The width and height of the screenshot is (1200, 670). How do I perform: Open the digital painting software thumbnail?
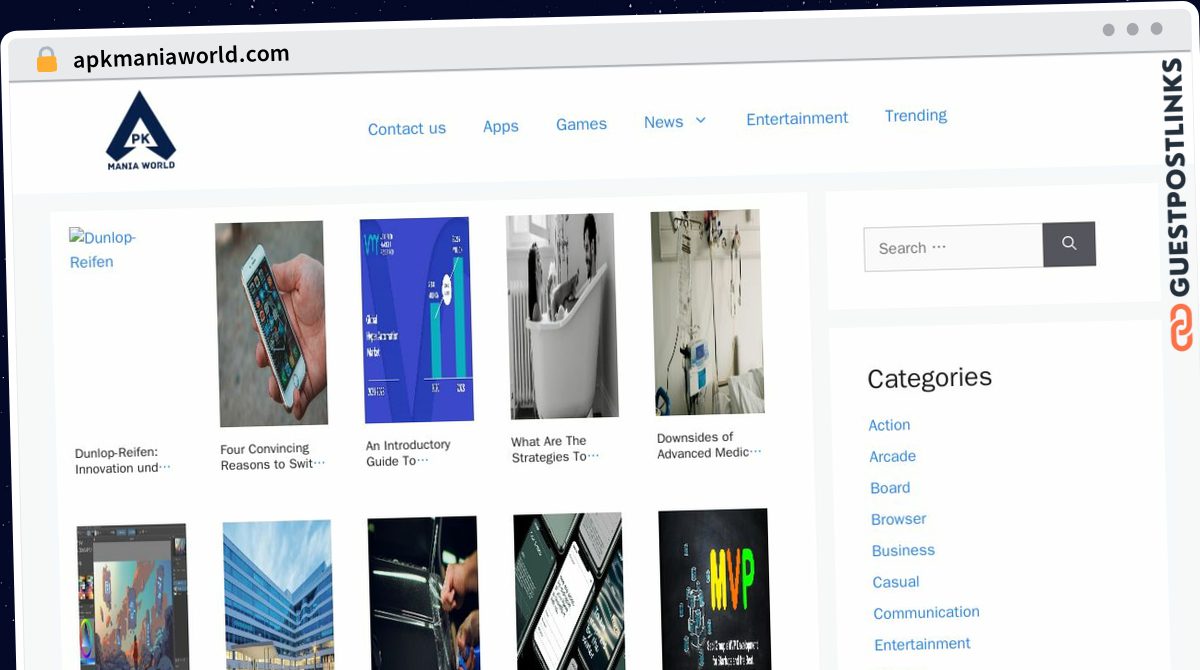(133, 597)
